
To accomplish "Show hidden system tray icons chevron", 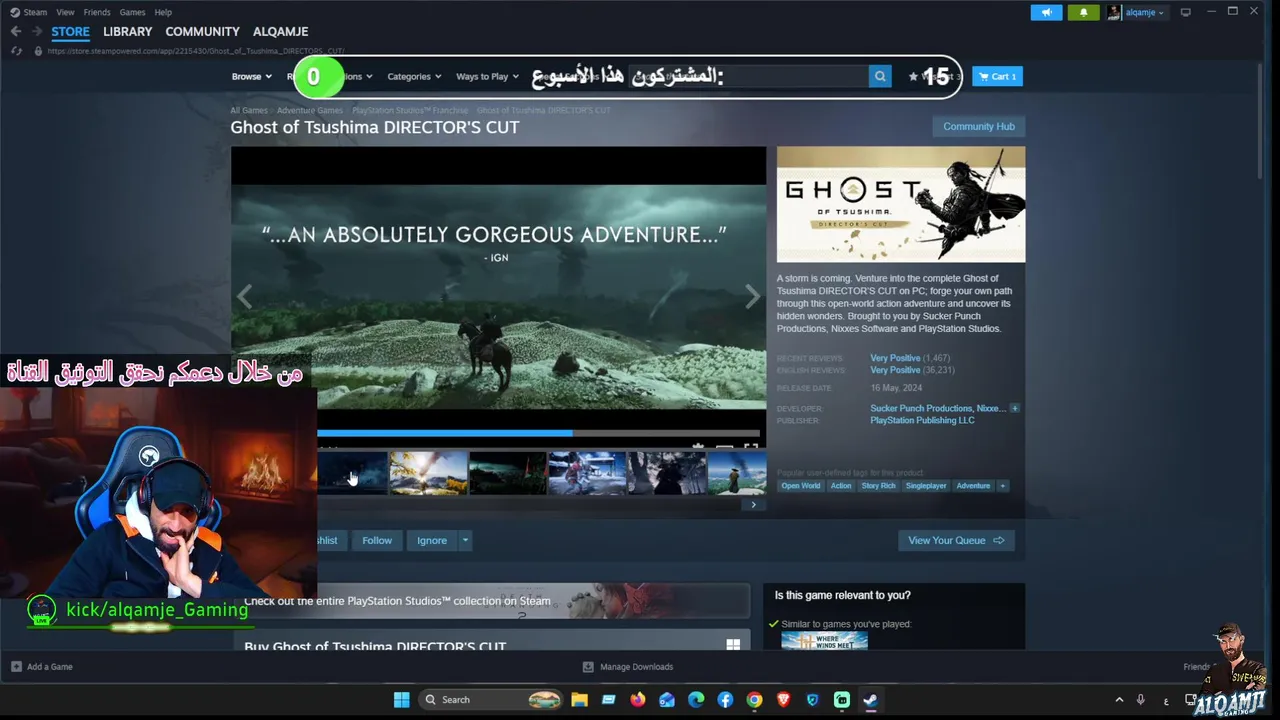I will click(1117, 700).
